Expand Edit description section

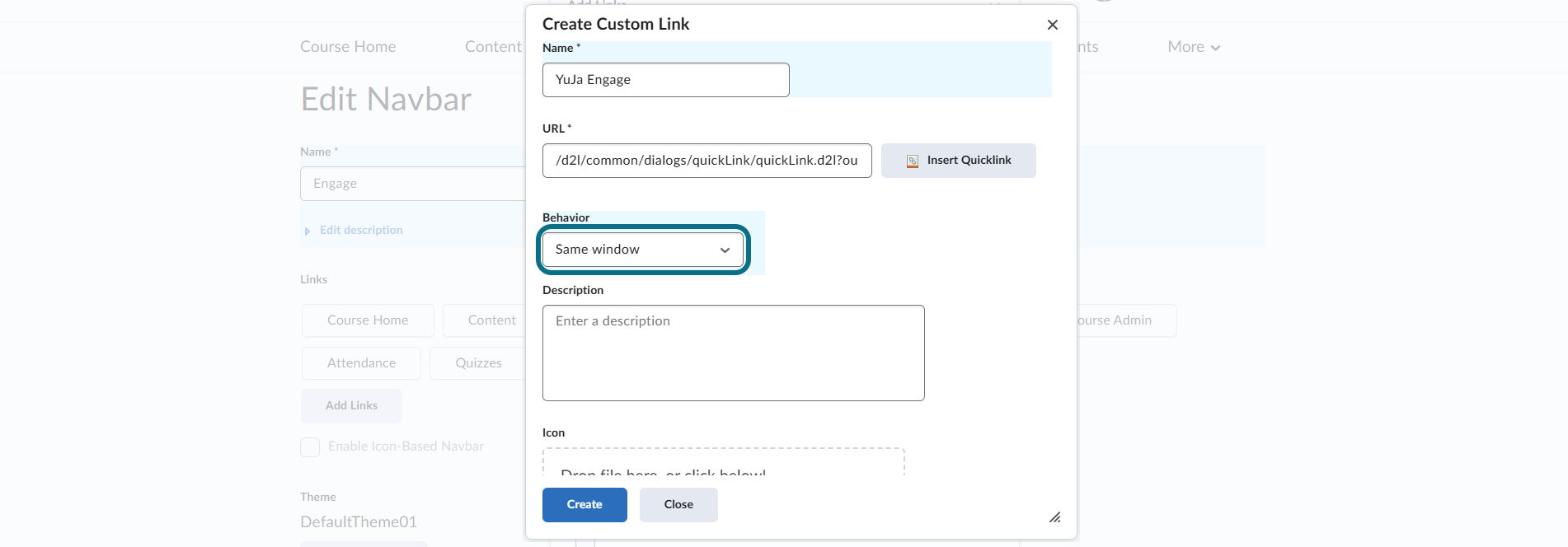click(353, 231)
